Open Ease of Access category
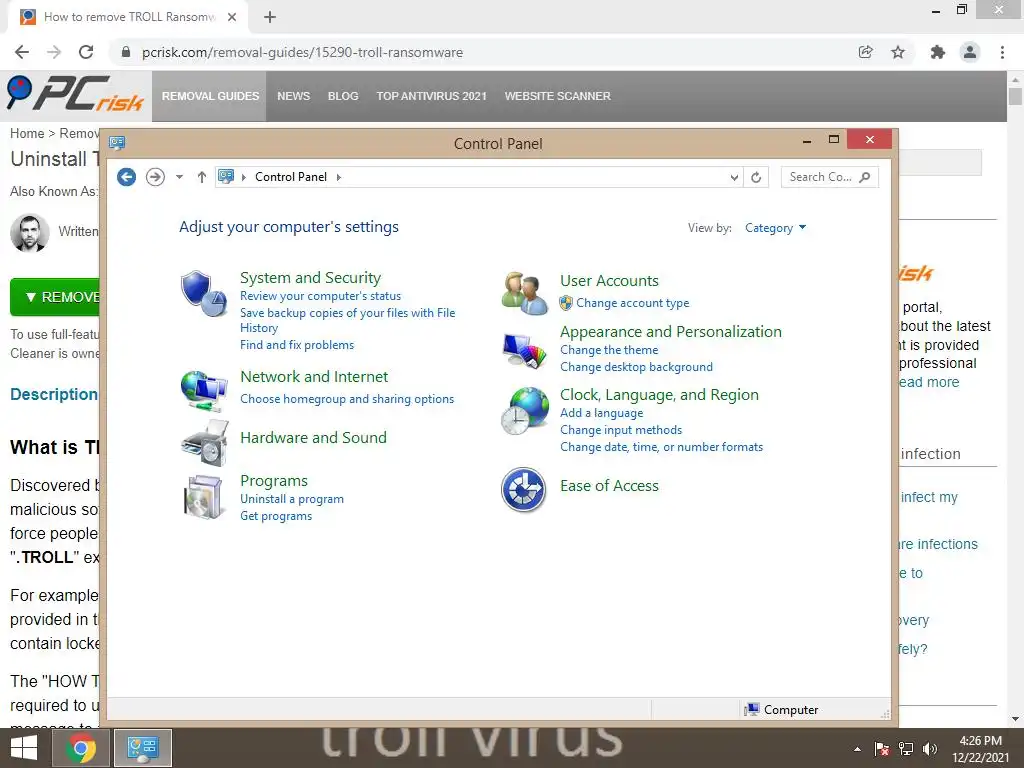This screenshot has width=1024, height=768. pos(609,486)
